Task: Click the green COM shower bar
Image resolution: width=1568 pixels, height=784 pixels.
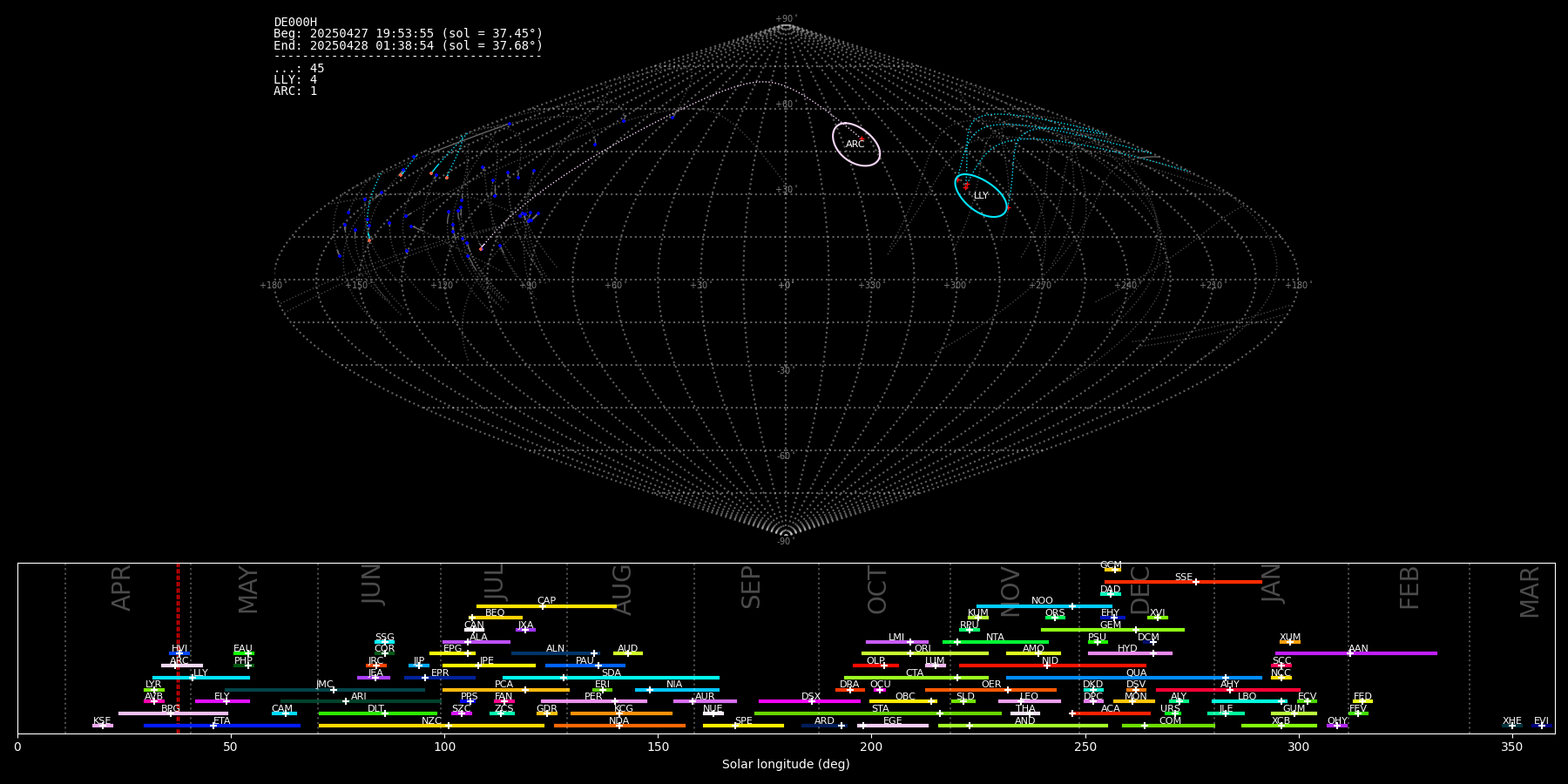Action: pos(1168,726)
